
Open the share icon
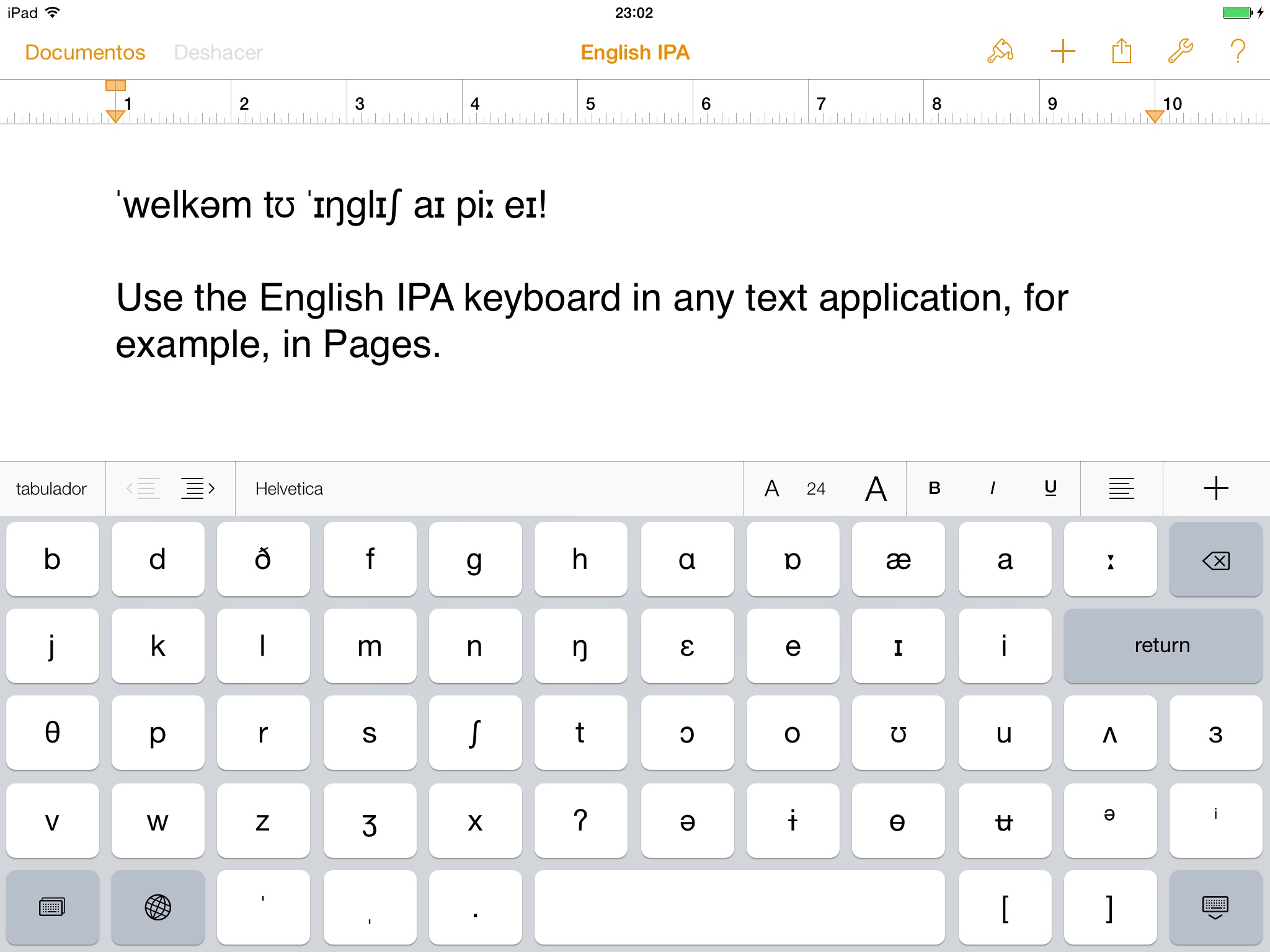tap(1121, 51)
